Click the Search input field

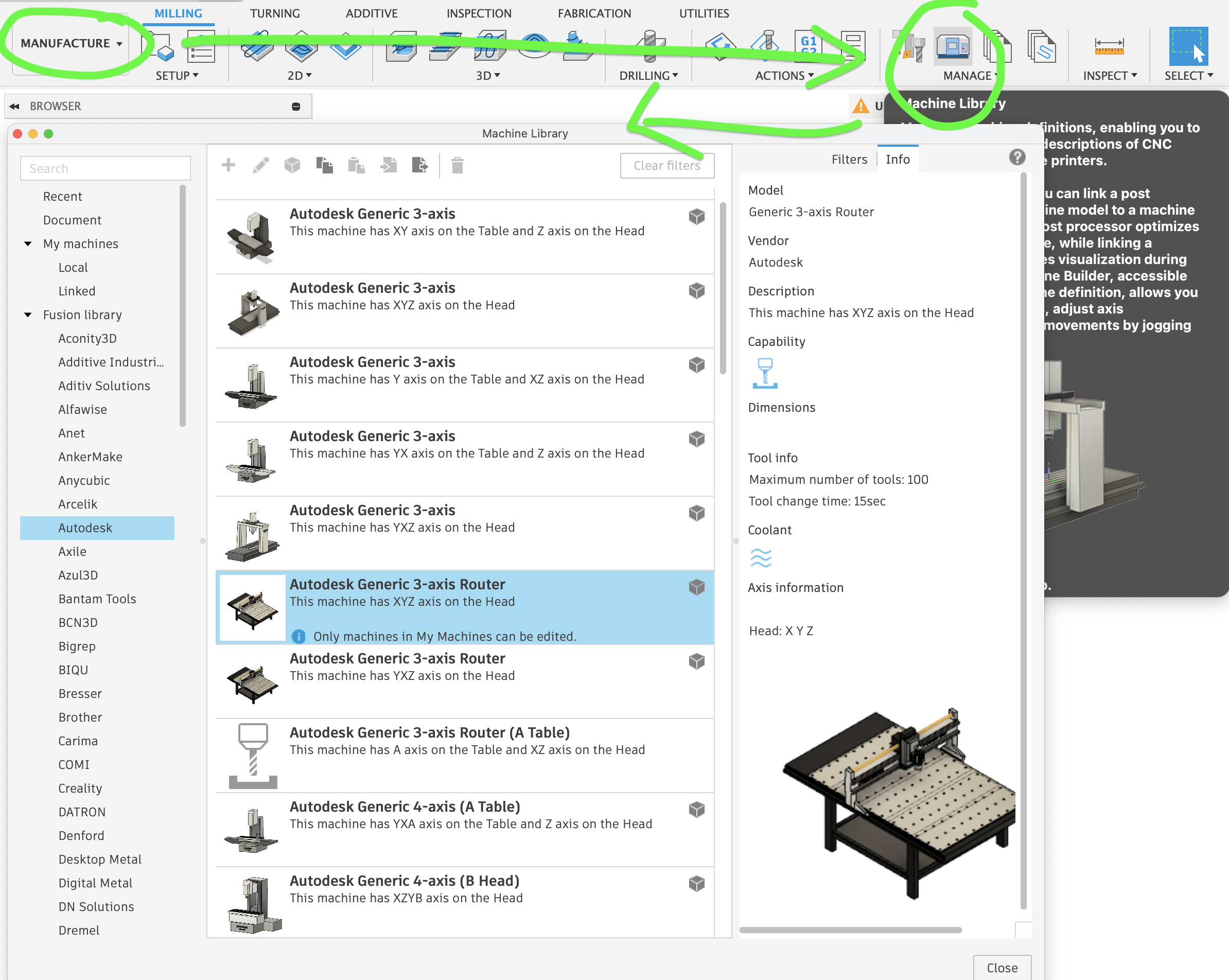click(106, 169)
